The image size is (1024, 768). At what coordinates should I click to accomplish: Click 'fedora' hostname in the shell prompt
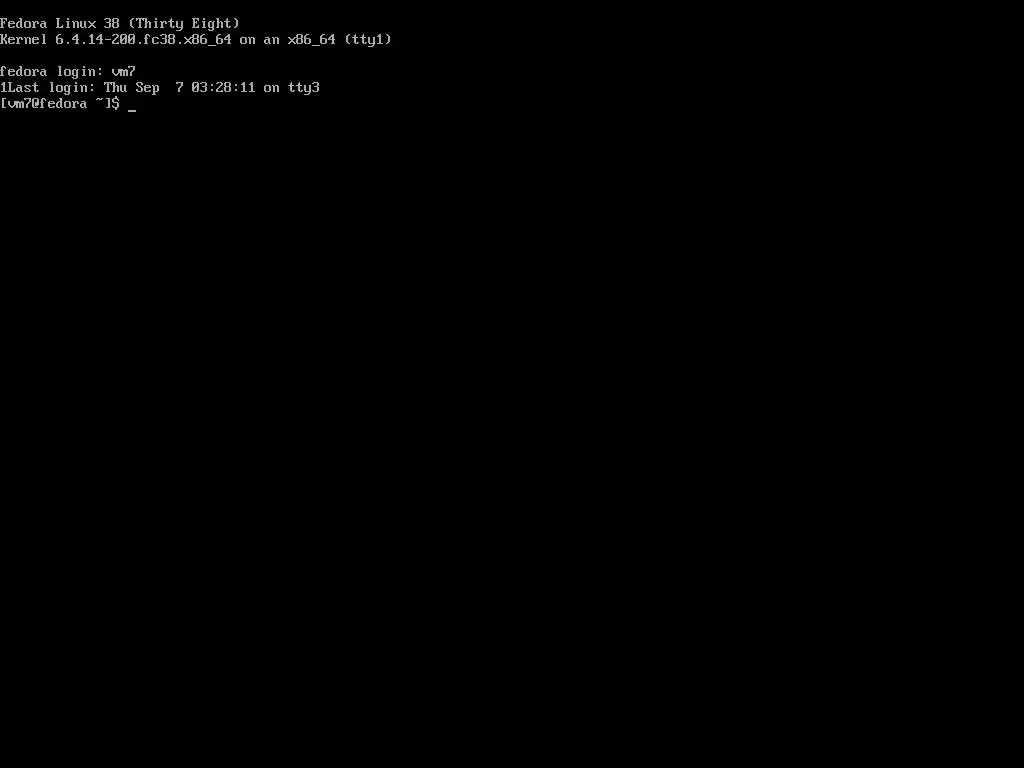pyautogui.click(x=63, y=103)
